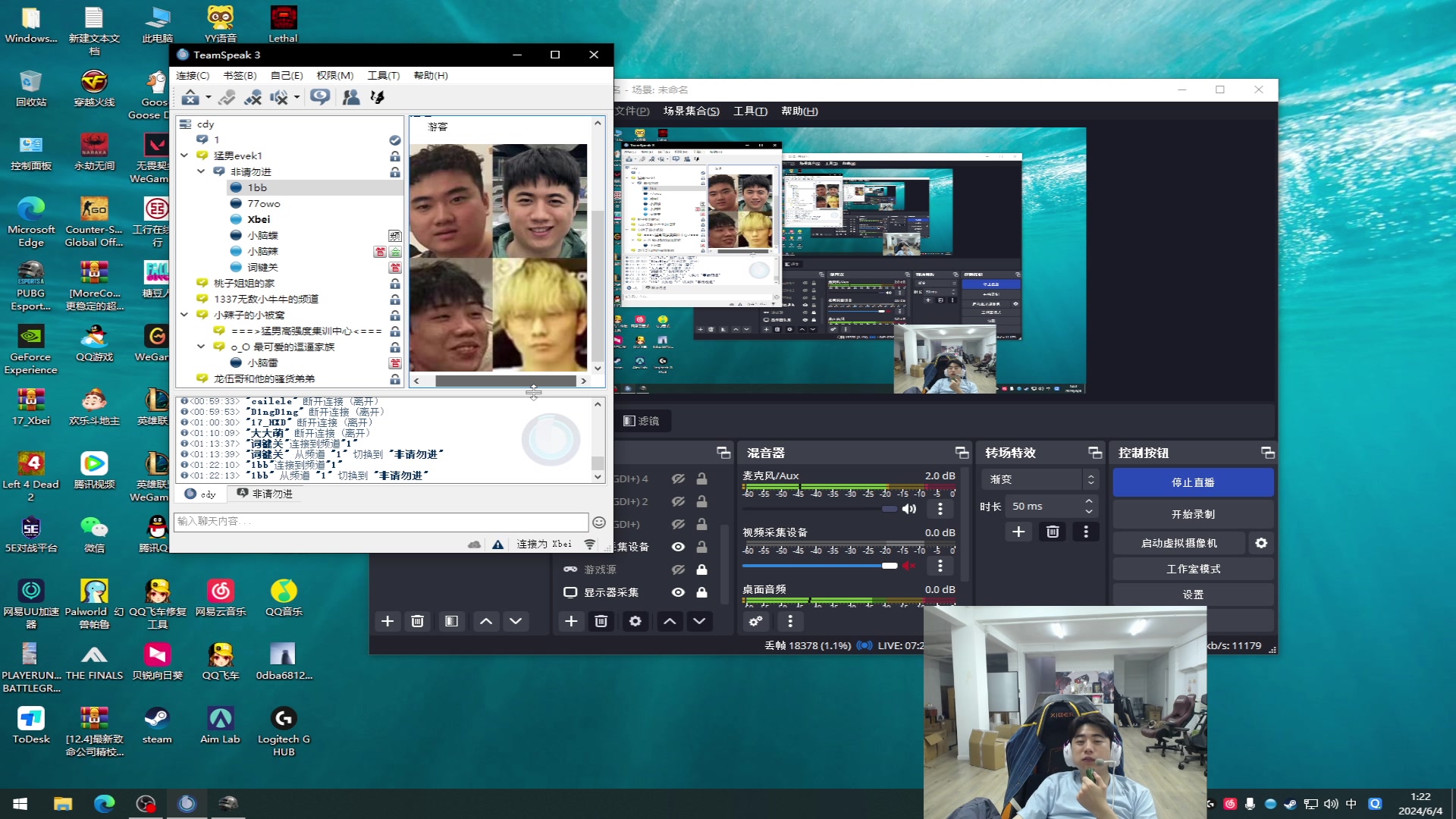Unlock the 显示器采集 source lock

click(702, 592)
